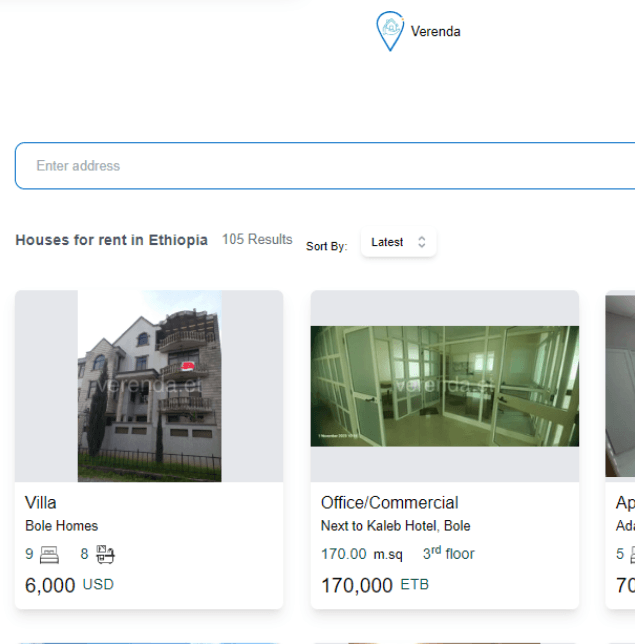
Task: Open the Villa house photo thumbnail
Action: point(150,386)
